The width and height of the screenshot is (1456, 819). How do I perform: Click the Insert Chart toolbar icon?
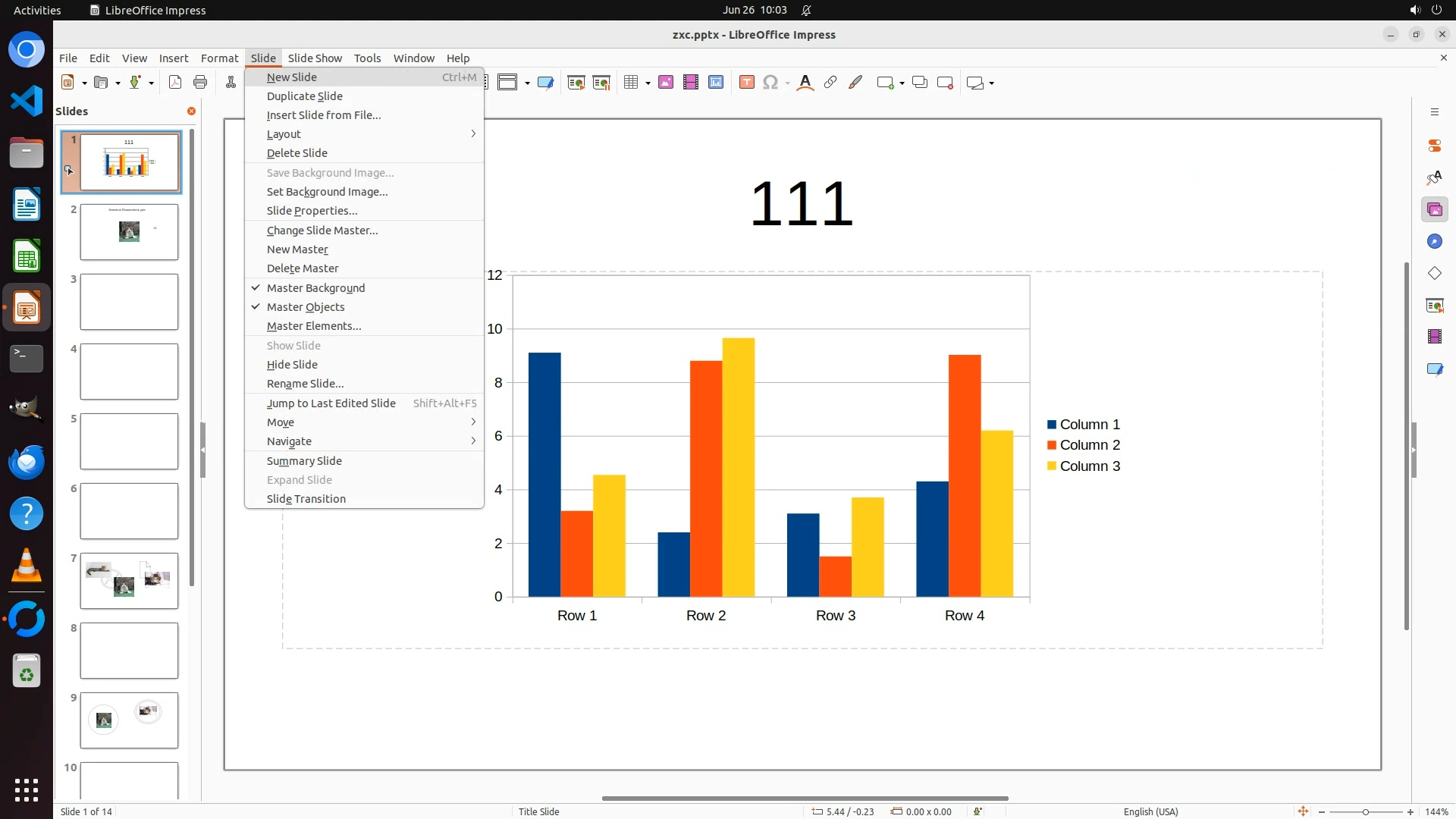[x=716, y=83]
